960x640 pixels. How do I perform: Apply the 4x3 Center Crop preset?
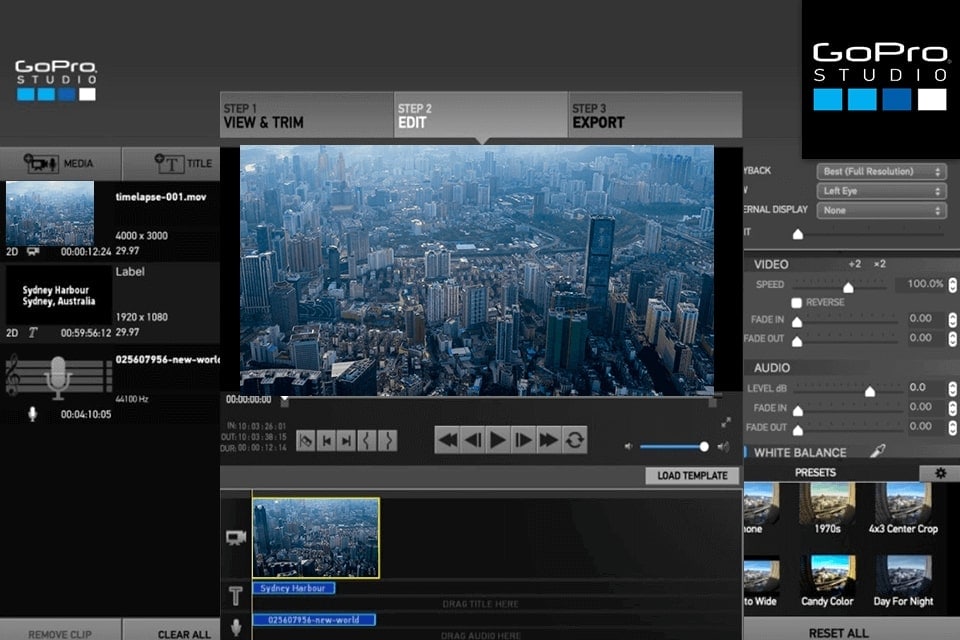(903, 508)
